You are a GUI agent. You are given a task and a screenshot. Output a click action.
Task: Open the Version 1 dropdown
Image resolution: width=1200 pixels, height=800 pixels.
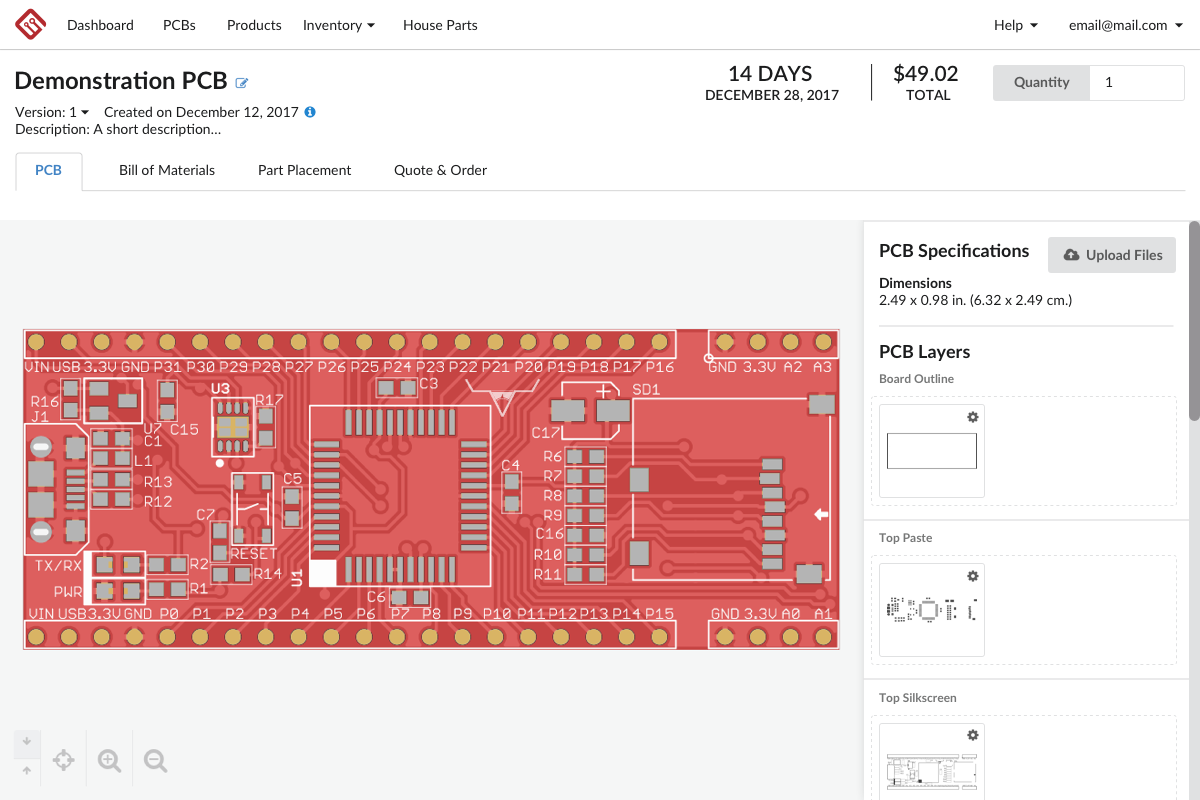click(51, 112)
